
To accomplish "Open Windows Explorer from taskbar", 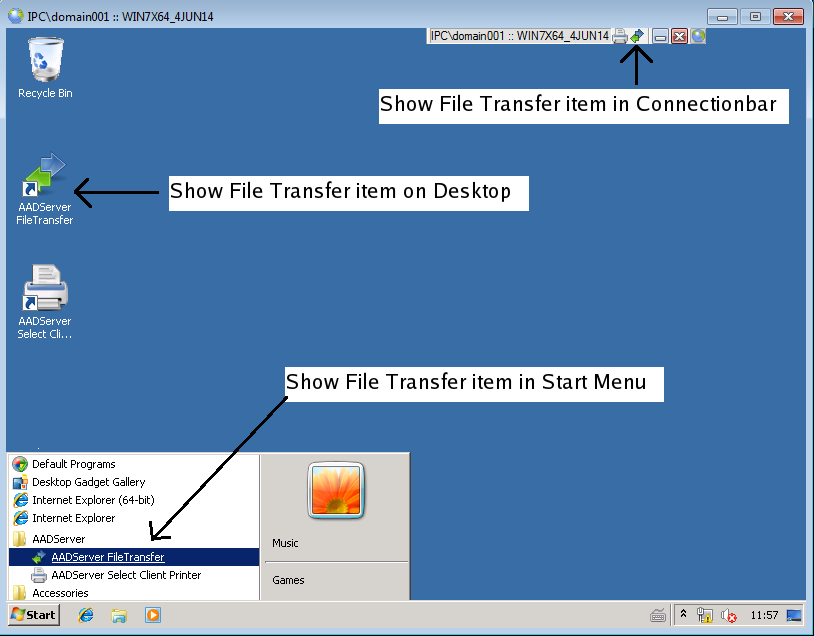I will click(x=119, y=615).
